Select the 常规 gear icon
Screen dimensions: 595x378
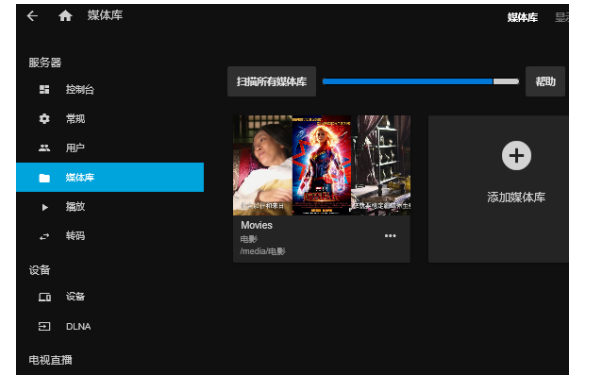pos(44,119)
